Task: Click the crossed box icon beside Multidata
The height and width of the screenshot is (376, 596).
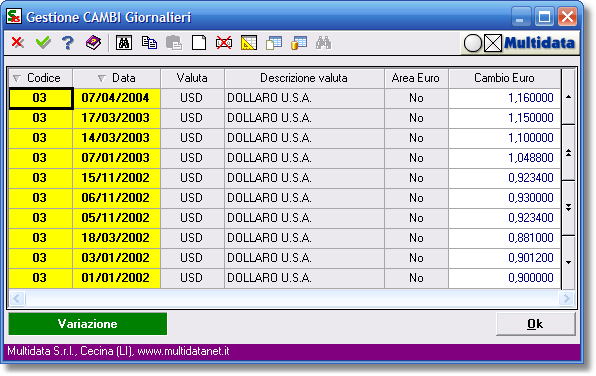Action: pos(493,43)
